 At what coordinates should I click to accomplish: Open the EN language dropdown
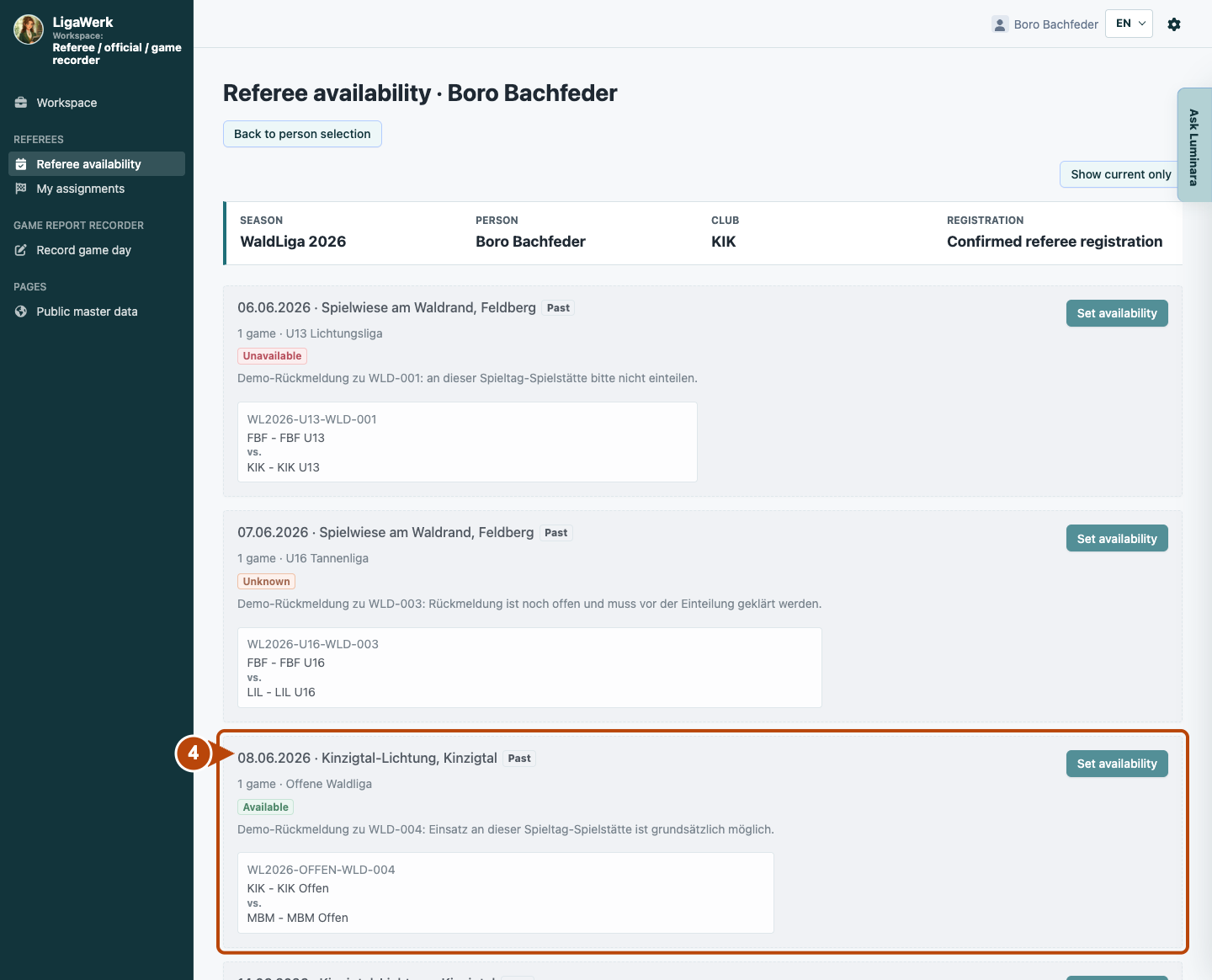pyautogui.click(x=1129, y=24)
